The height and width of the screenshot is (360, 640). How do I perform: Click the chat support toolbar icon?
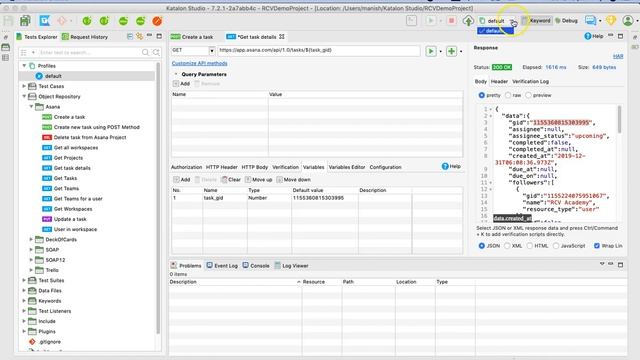point(590,20)
